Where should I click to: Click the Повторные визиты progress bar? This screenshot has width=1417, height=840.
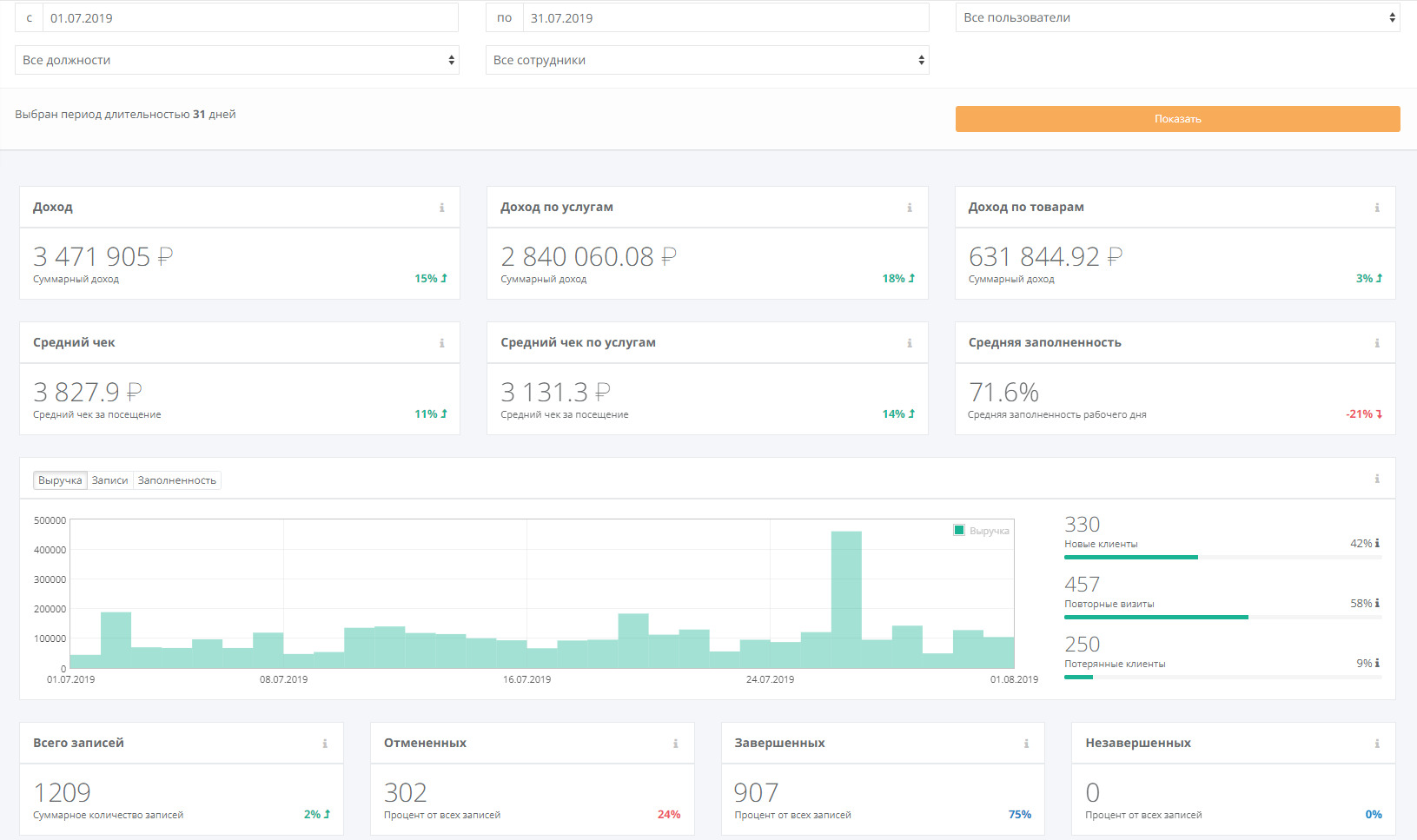[x=1222, y=618]
